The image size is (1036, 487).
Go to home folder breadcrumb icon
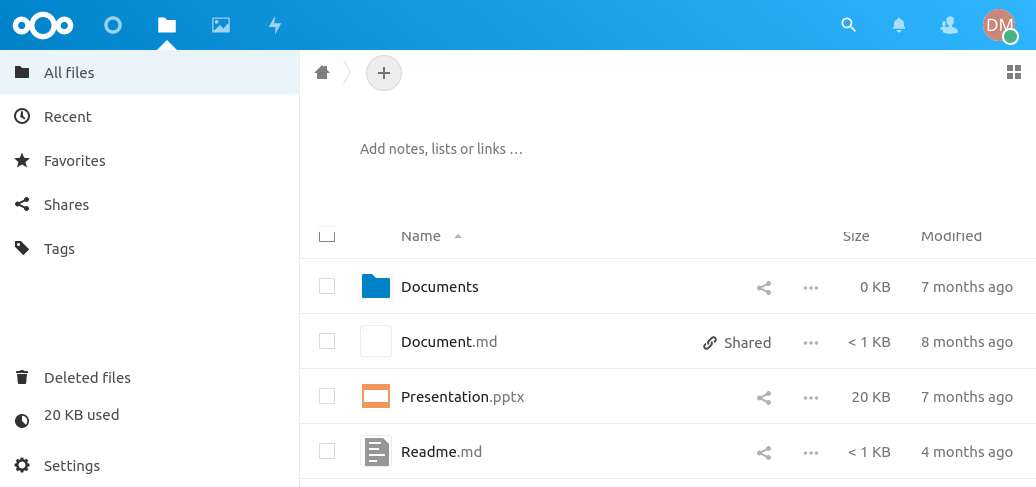[x=322, y=72]
